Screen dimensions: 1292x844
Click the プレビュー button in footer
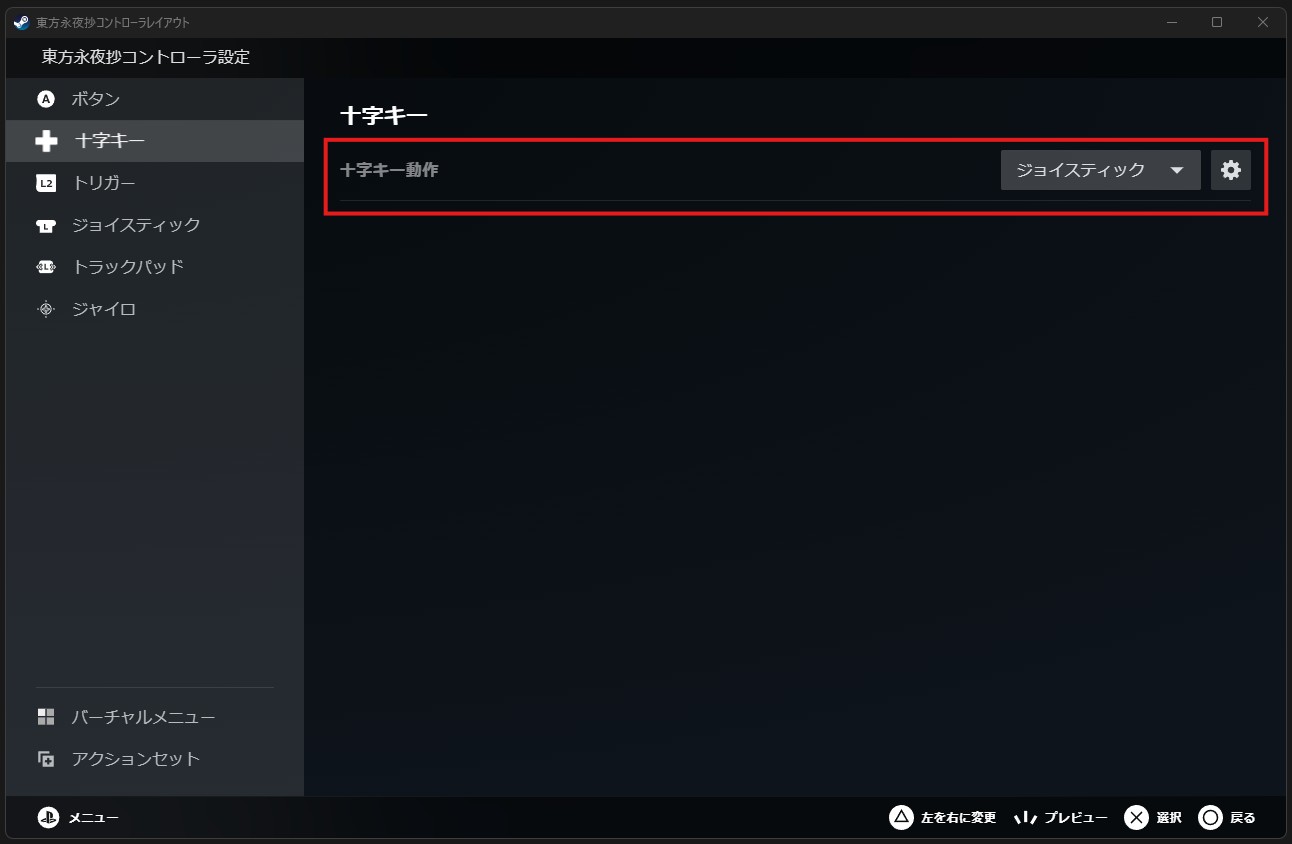coord(1060,817)
